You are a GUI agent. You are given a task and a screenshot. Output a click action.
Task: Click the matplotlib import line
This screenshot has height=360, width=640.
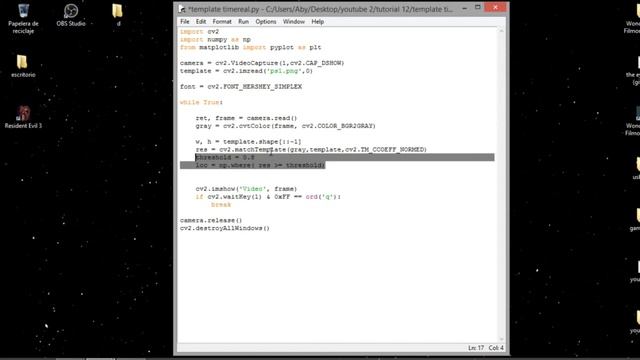(251, 47)
